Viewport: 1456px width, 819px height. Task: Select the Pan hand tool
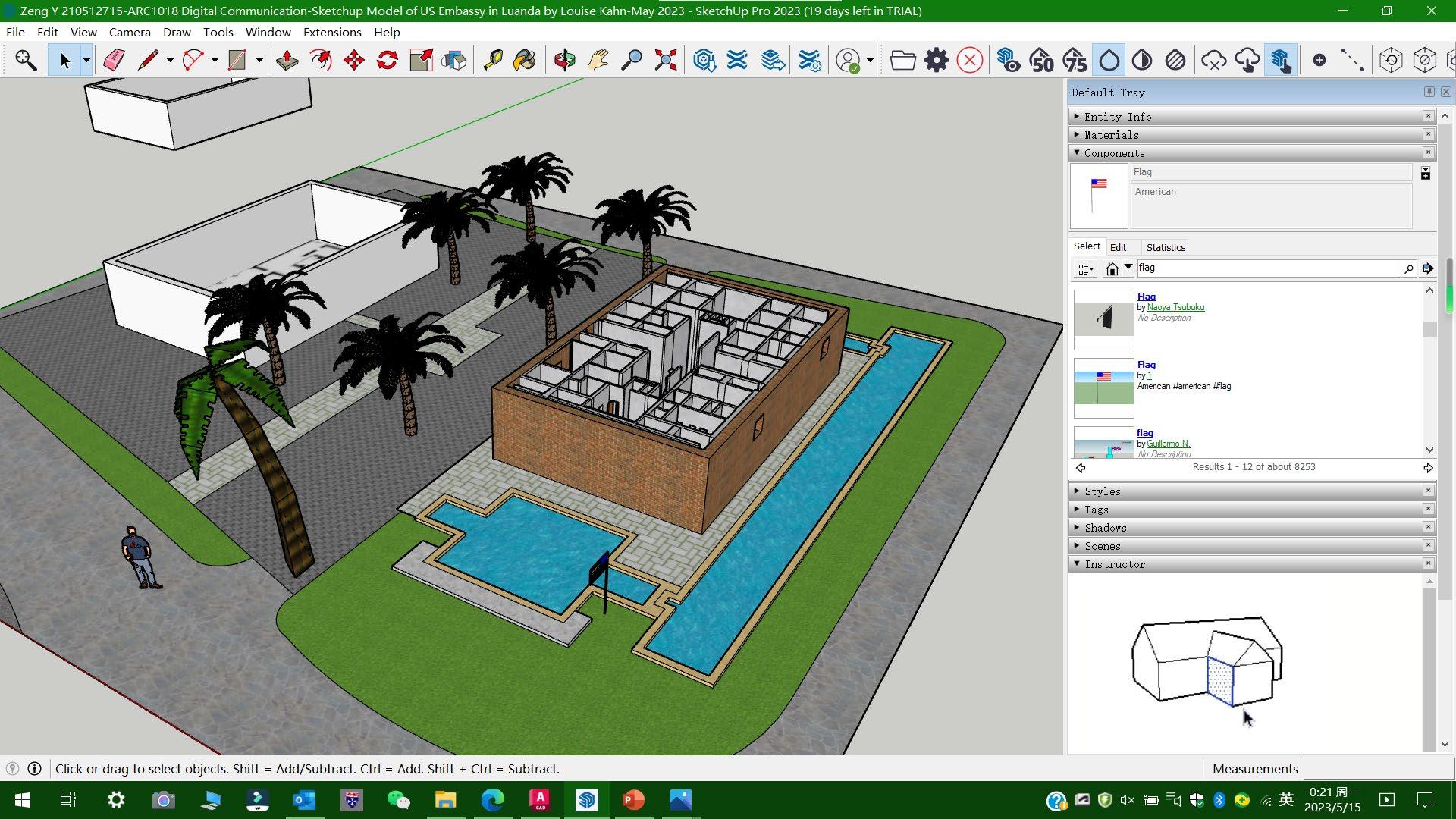pos(598,60)
